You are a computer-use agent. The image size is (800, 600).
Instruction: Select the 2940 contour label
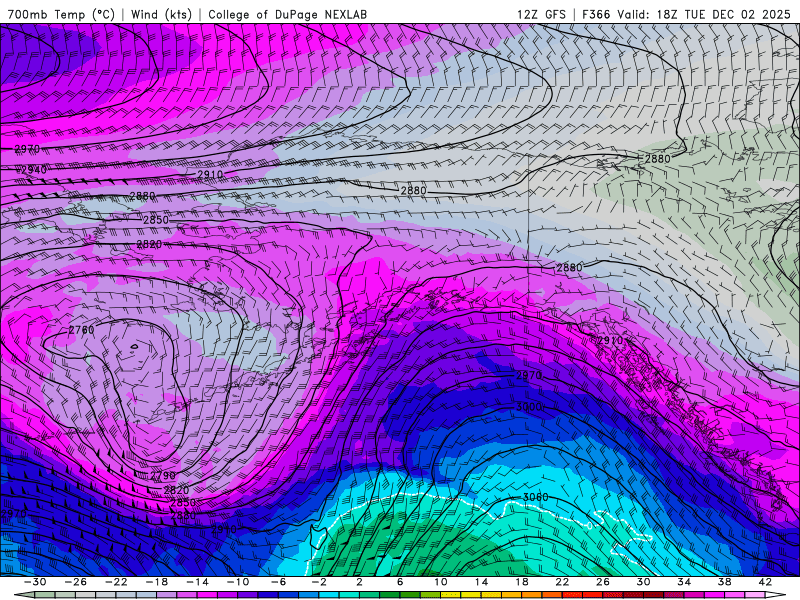(x=34, y=170)
